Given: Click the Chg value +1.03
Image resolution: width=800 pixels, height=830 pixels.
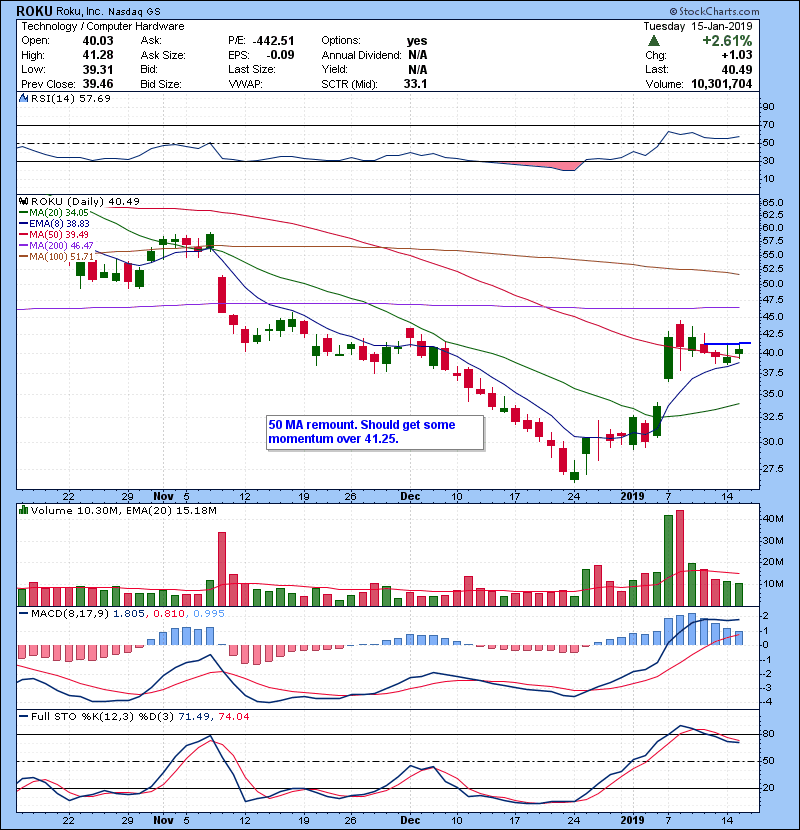Looking at the screenshot, I should point(736,55).
